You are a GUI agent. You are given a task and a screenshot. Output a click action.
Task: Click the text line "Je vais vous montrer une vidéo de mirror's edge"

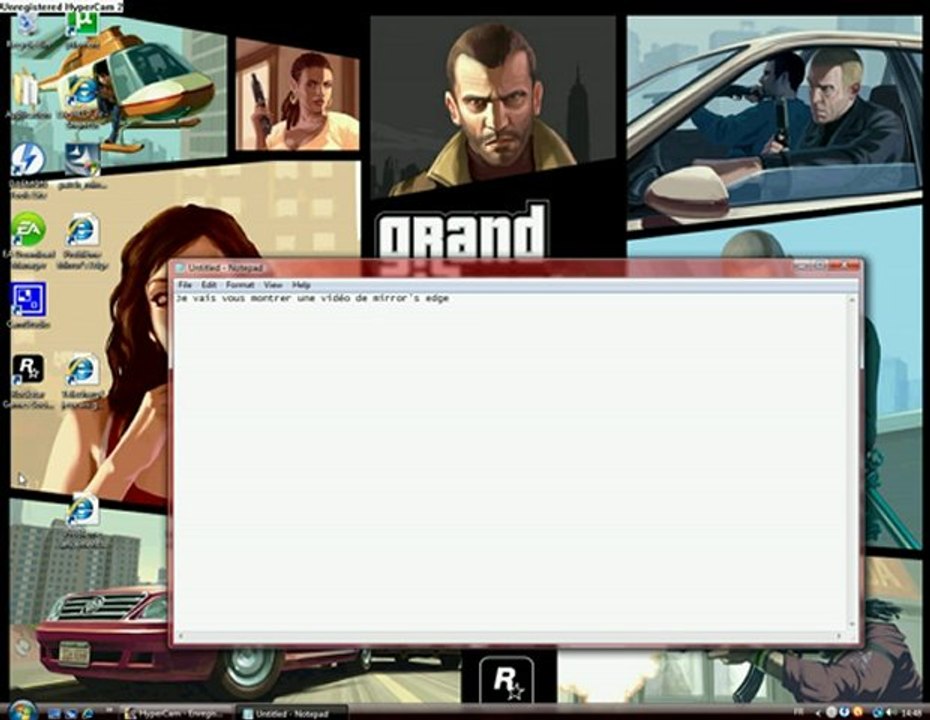312,298
